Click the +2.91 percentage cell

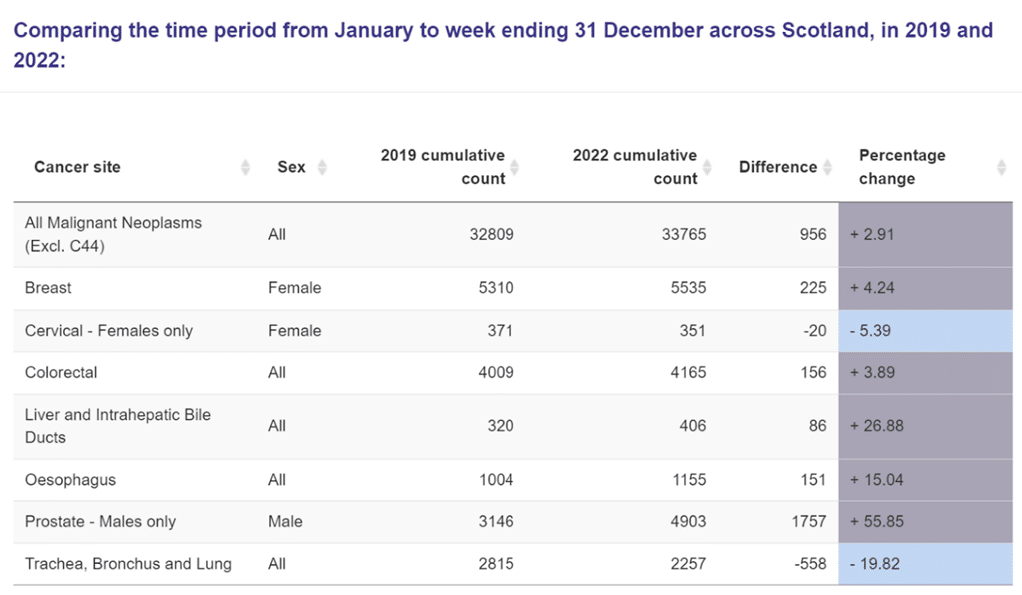click(926, 235)
